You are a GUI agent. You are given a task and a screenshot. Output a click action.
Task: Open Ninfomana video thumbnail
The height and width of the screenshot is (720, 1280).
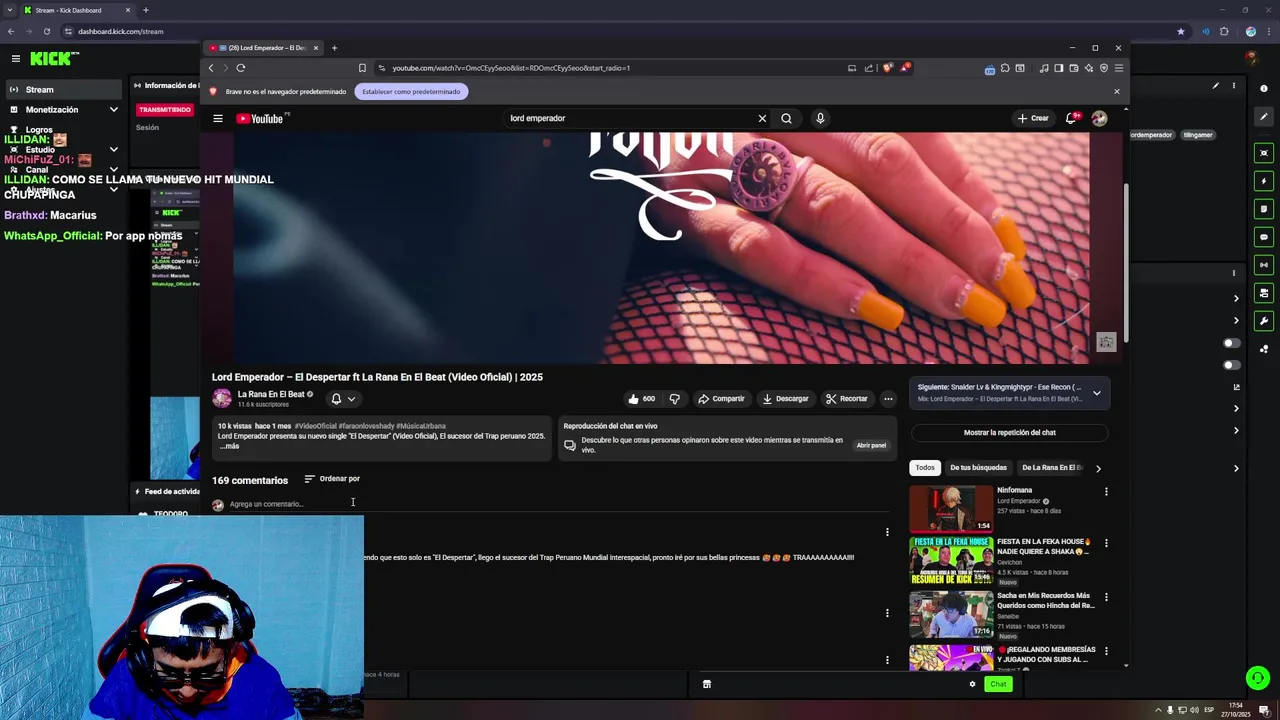tap(951, 509)
